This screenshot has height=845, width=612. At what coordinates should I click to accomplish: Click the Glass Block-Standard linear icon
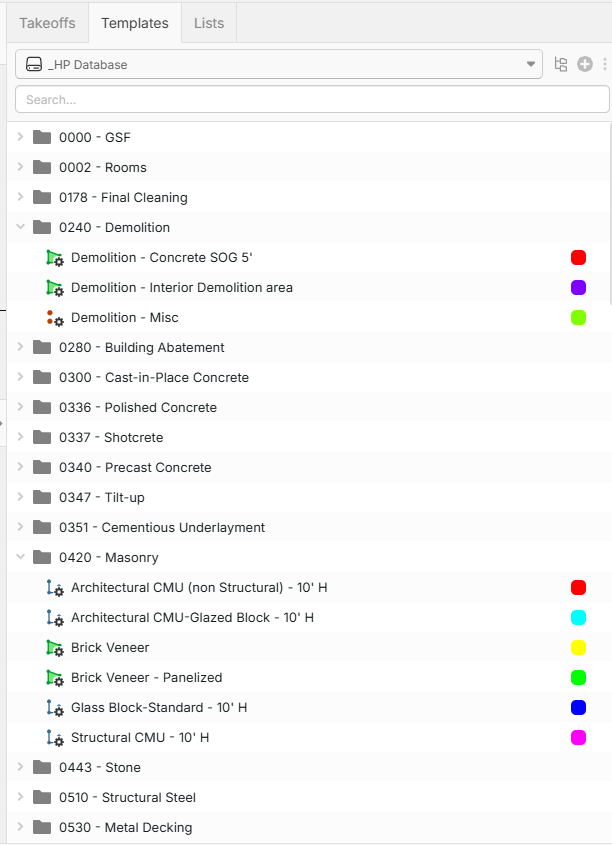click(x=55, y=708)
